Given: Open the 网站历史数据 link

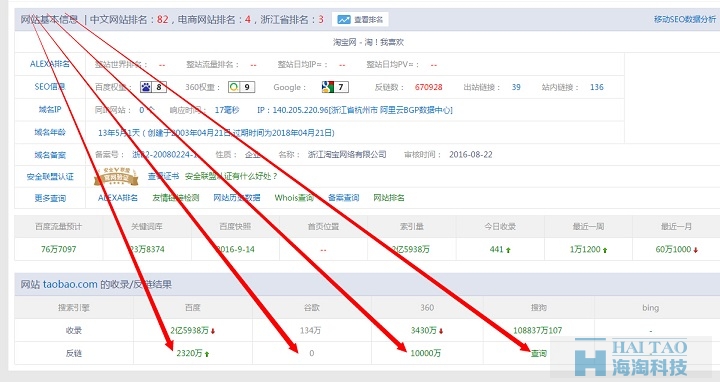Looking at the screenshot, I should [236, 198].
